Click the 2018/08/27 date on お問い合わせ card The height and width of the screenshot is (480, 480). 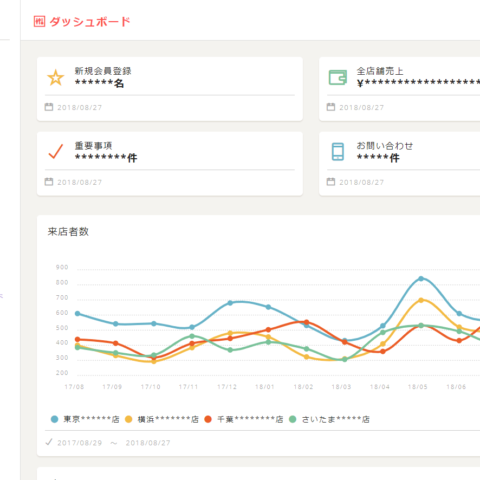[x=362, y=182]
